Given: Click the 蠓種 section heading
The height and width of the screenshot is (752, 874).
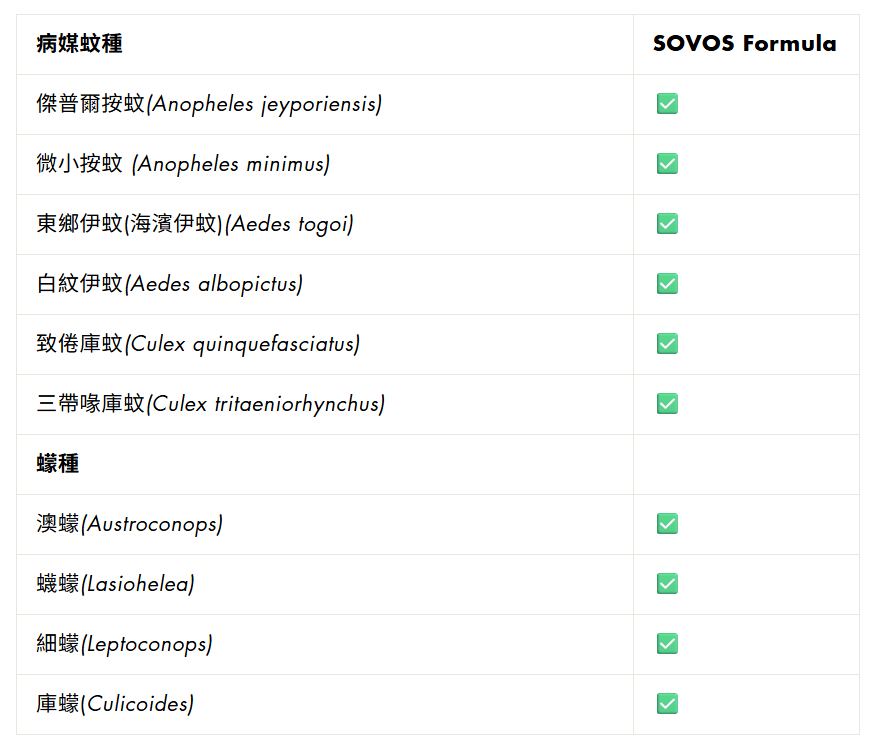Looking at the screenshot, I should click(x=58, y=464).
